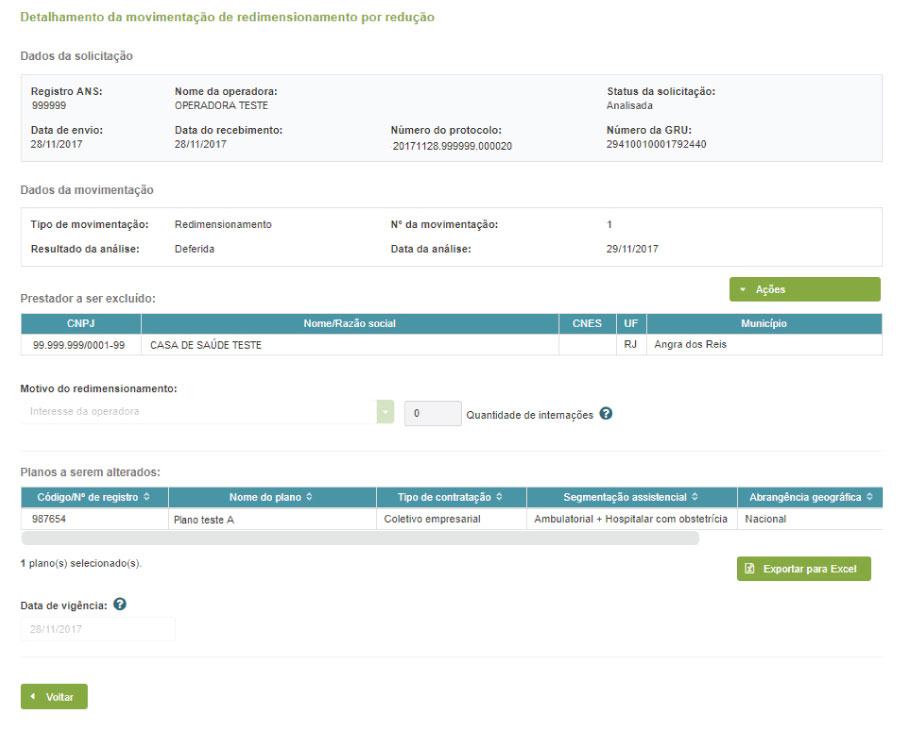Click the Quantidade de internações number field
Viewport: 917px width, 748px height.
(x=432, y=413)
